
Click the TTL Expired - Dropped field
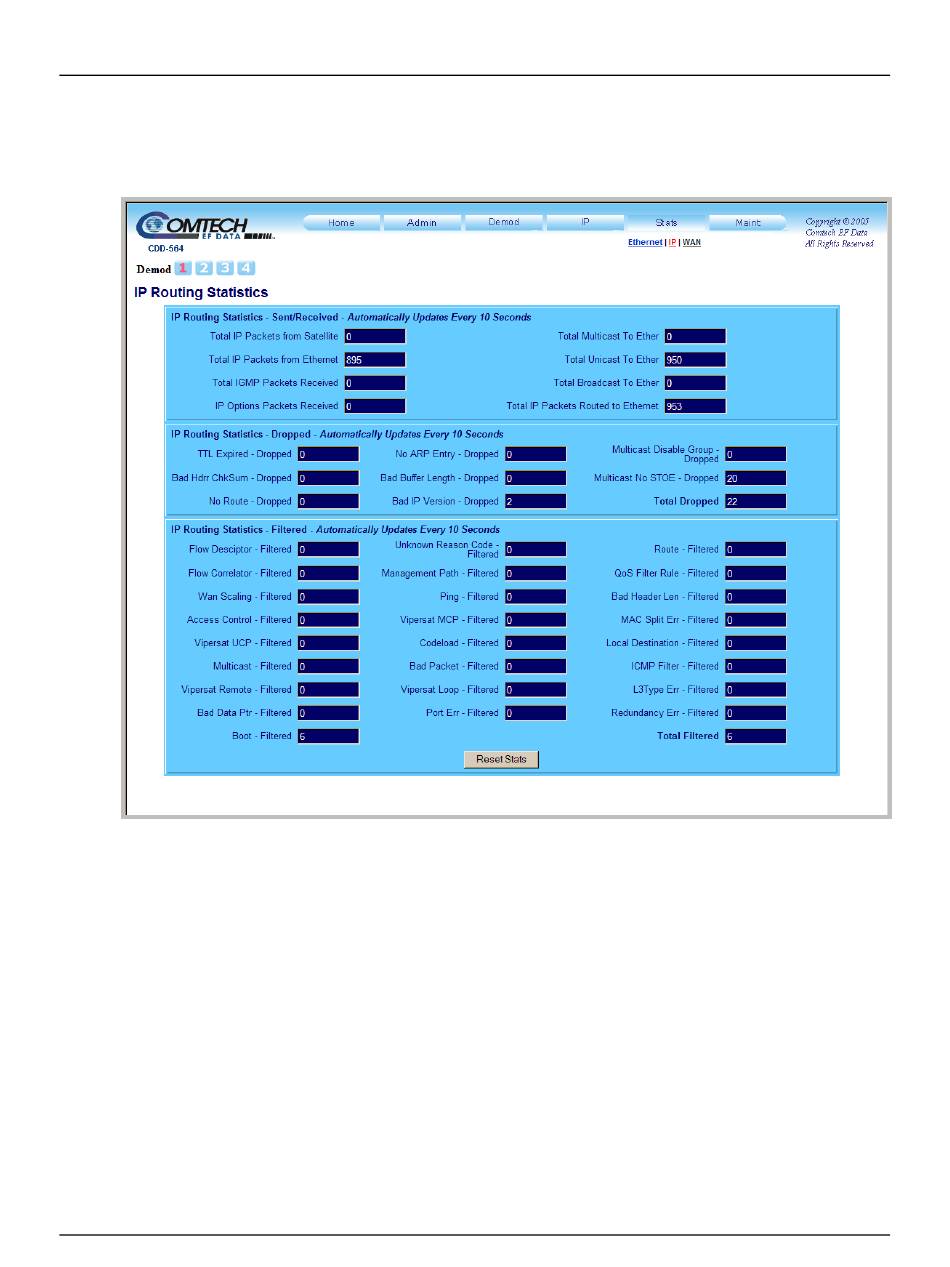(x=328, y=454)
